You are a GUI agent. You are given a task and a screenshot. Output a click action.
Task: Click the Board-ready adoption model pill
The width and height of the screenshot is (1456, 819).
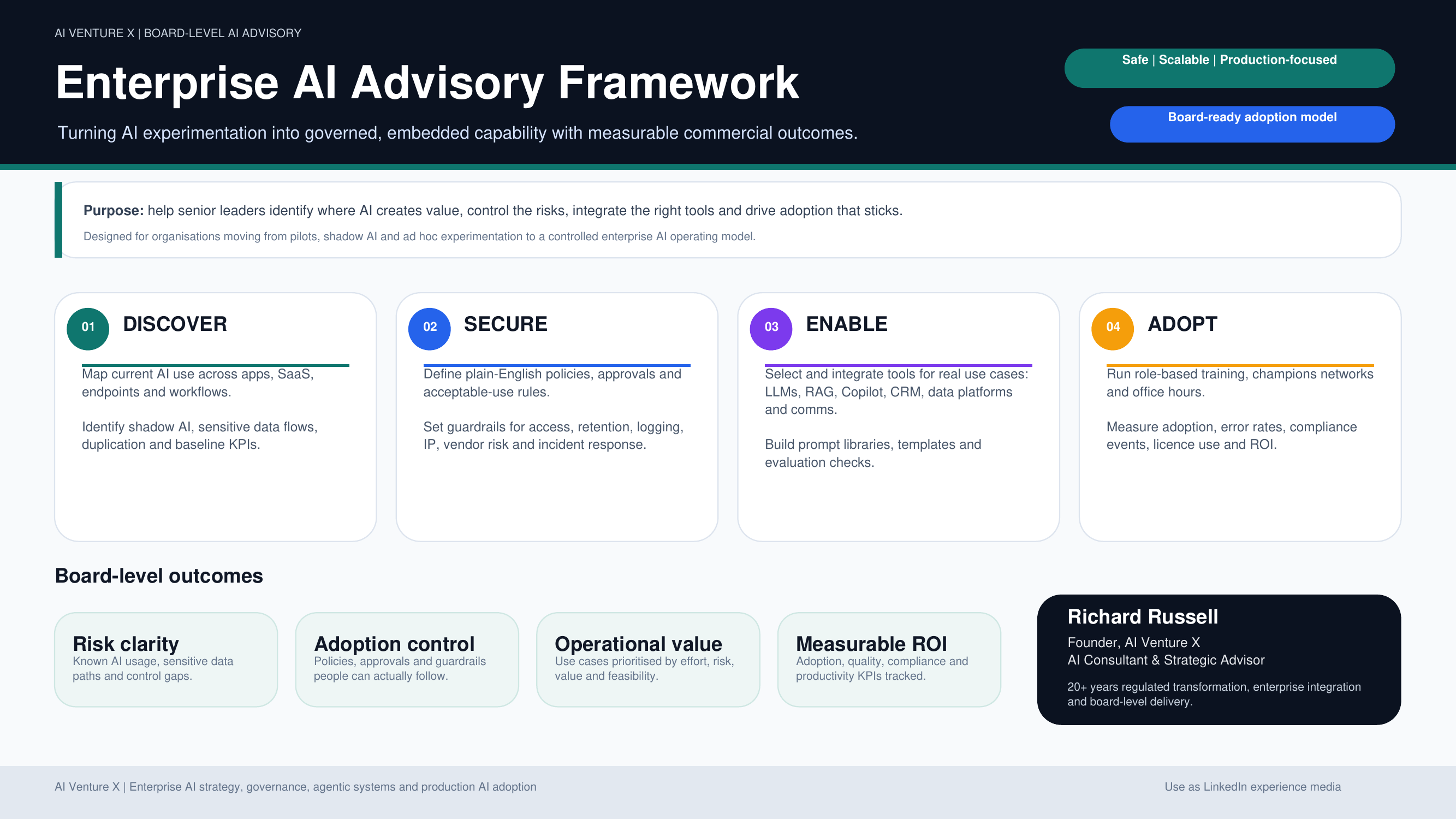1252,124
